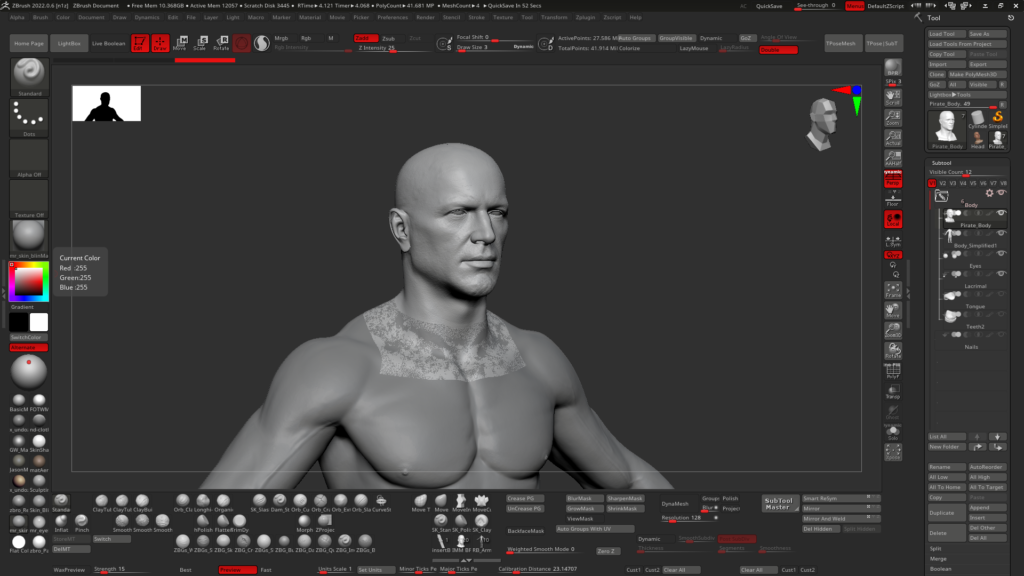Click the Z Intensity slider
This screenshot has height=576, width=1024.
coord(377,47)
